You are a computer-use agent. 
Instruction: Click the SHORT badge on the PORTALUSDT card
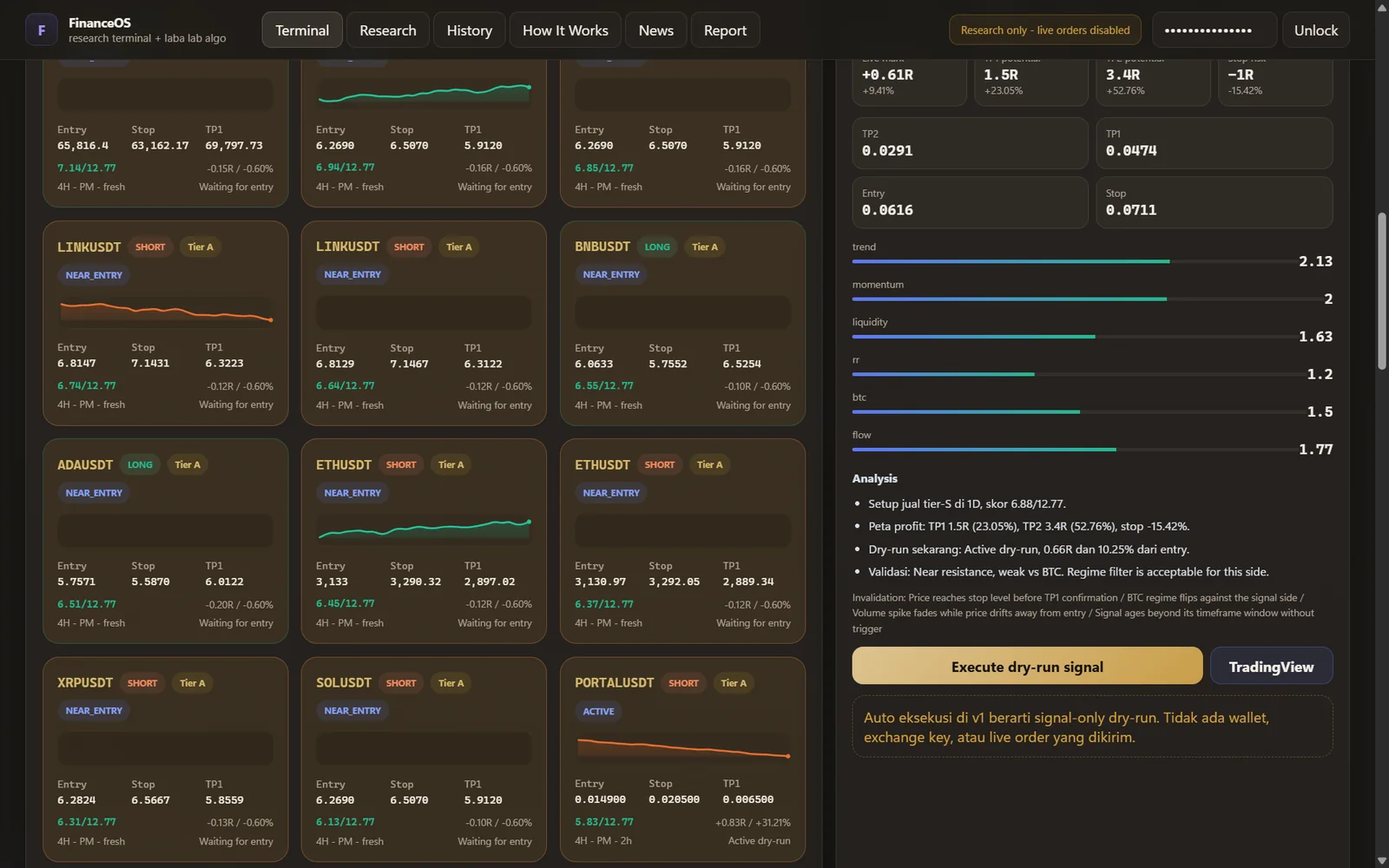[x=683, y=683]
